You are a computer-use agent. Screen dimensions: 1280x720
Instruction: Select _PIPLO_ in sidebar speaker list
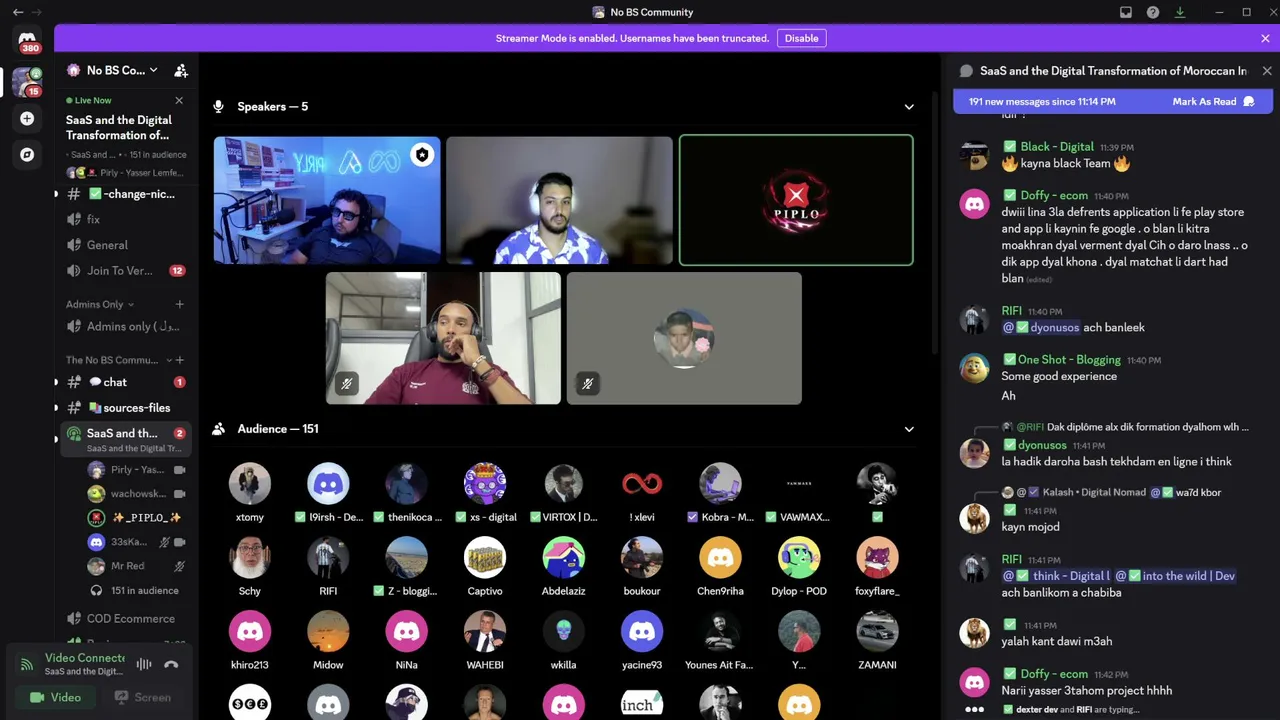[x=137, y=518]
